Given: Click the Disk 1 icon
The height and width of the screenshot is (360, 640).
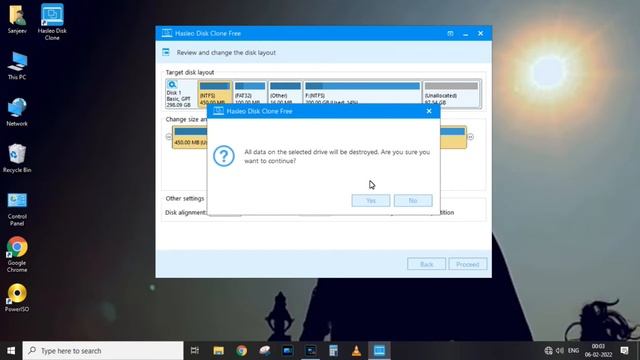Looking at the screenshot, I should (172, 84).
